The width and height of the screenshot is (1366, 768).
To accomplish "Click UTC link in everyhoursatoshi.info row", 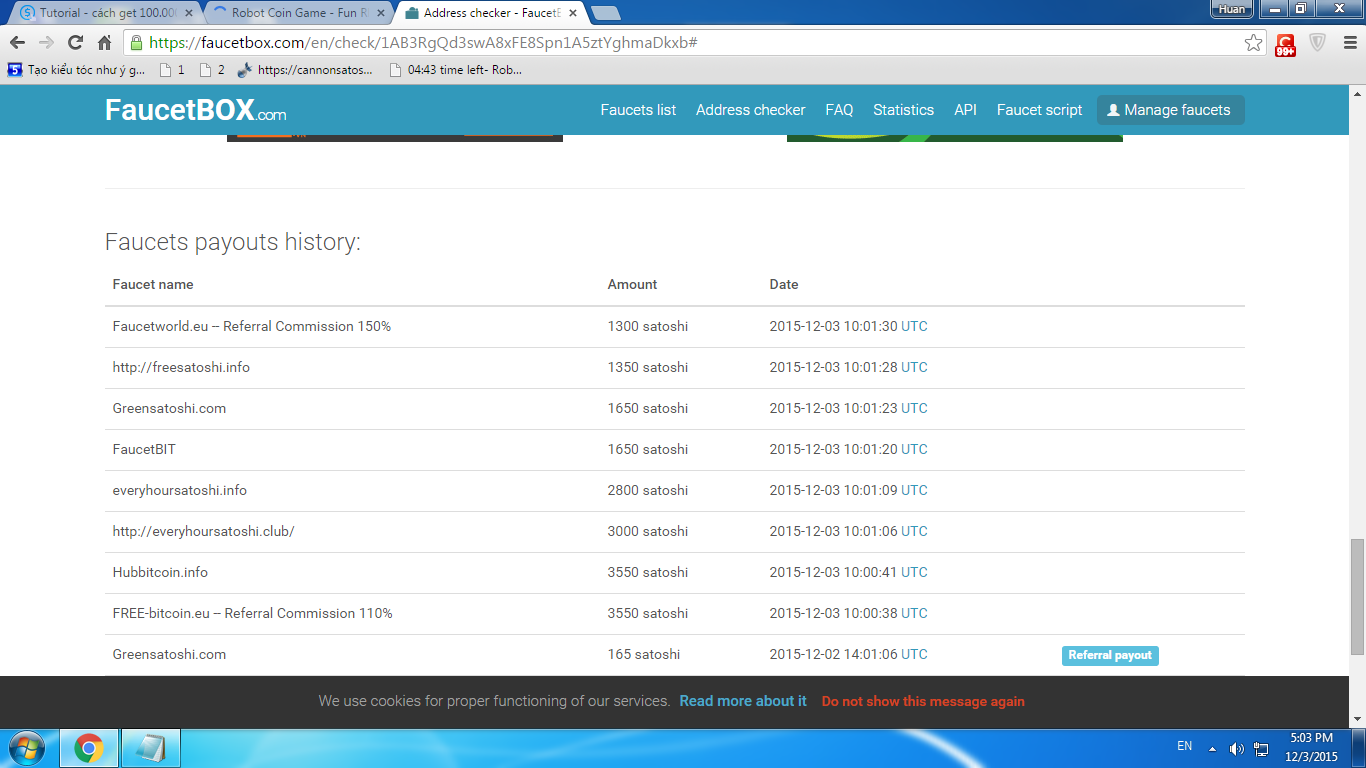I will pos(914,490).
